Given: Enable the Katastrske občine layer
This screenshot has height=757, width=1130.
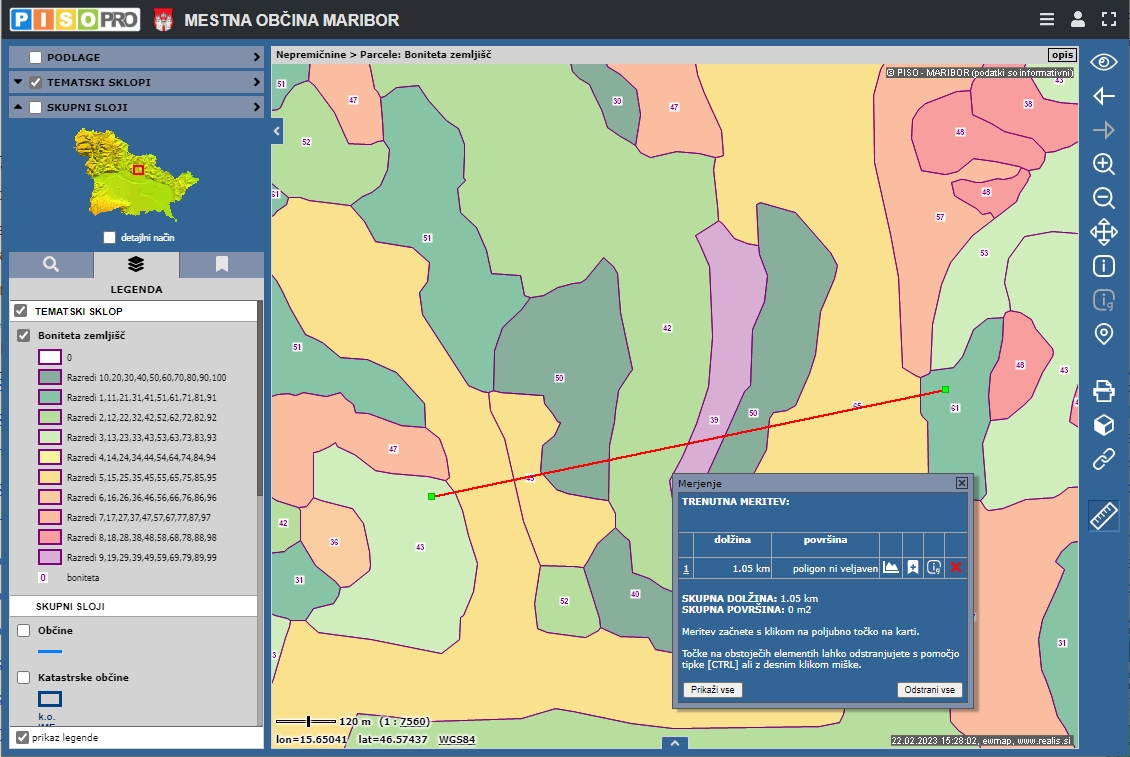Looking at the screenshot, I should coord(24,678).
